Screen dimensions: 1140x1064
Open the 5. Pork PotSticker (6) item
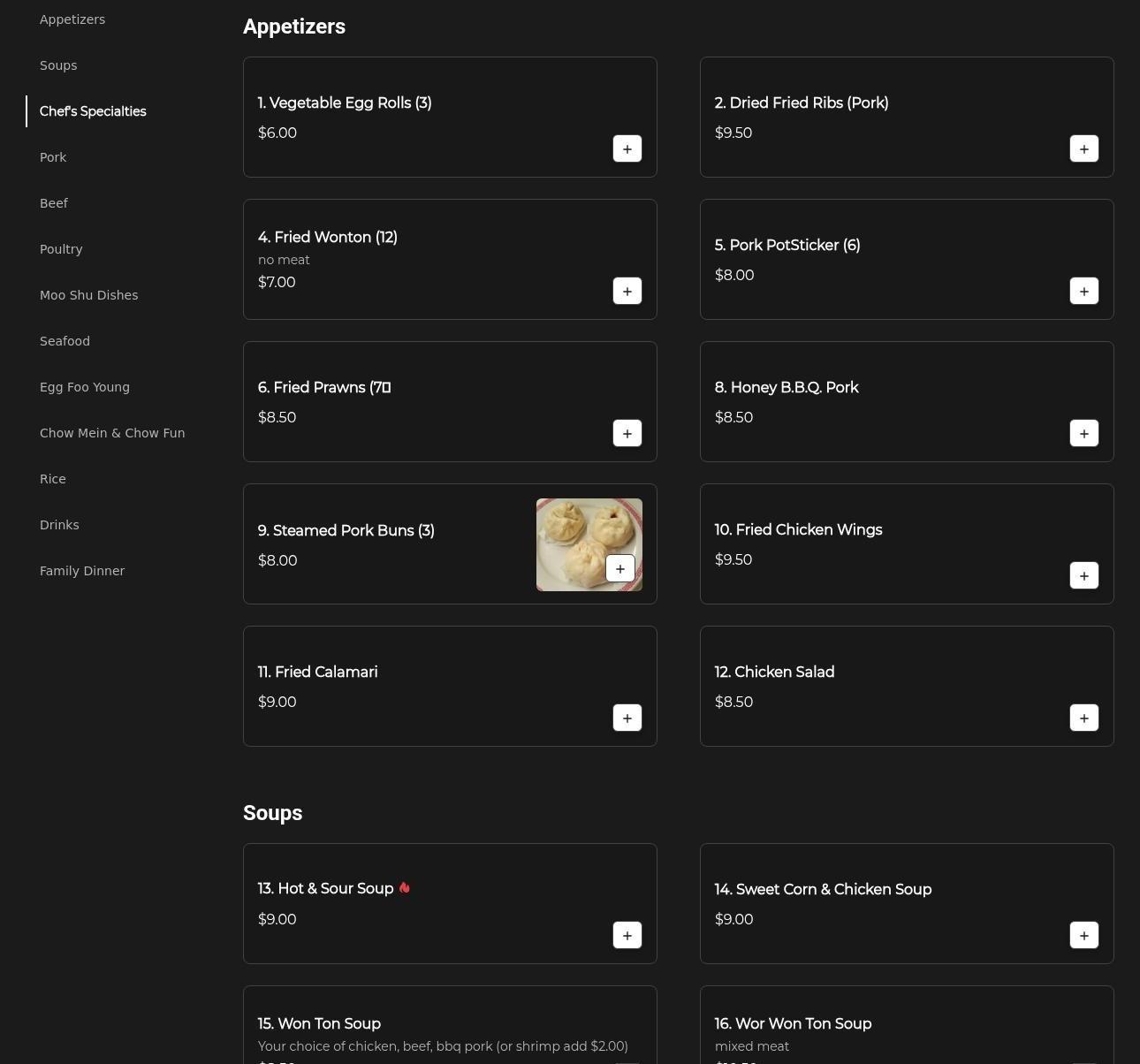coord(907,260)
